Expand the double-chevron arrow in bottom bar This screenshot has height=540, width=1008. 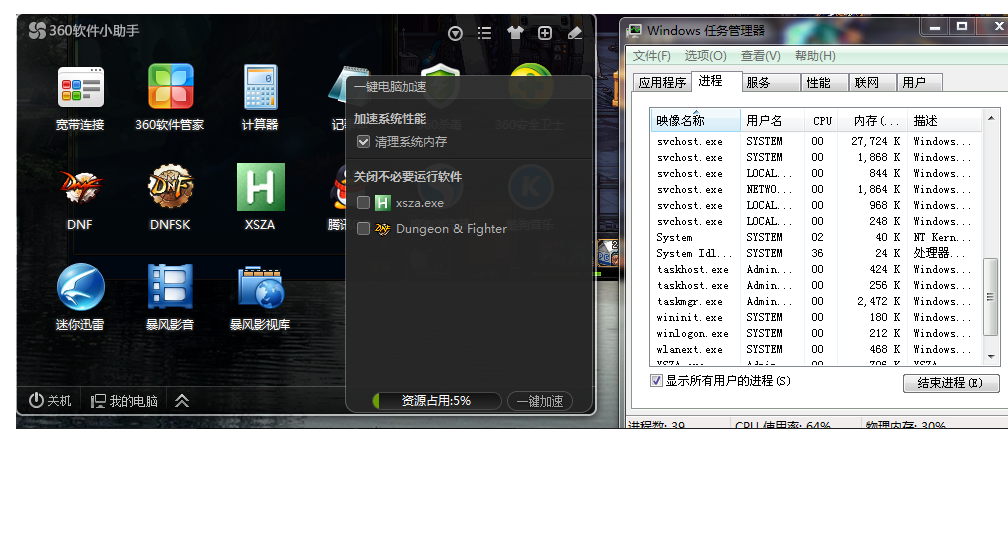click(182, 400)
